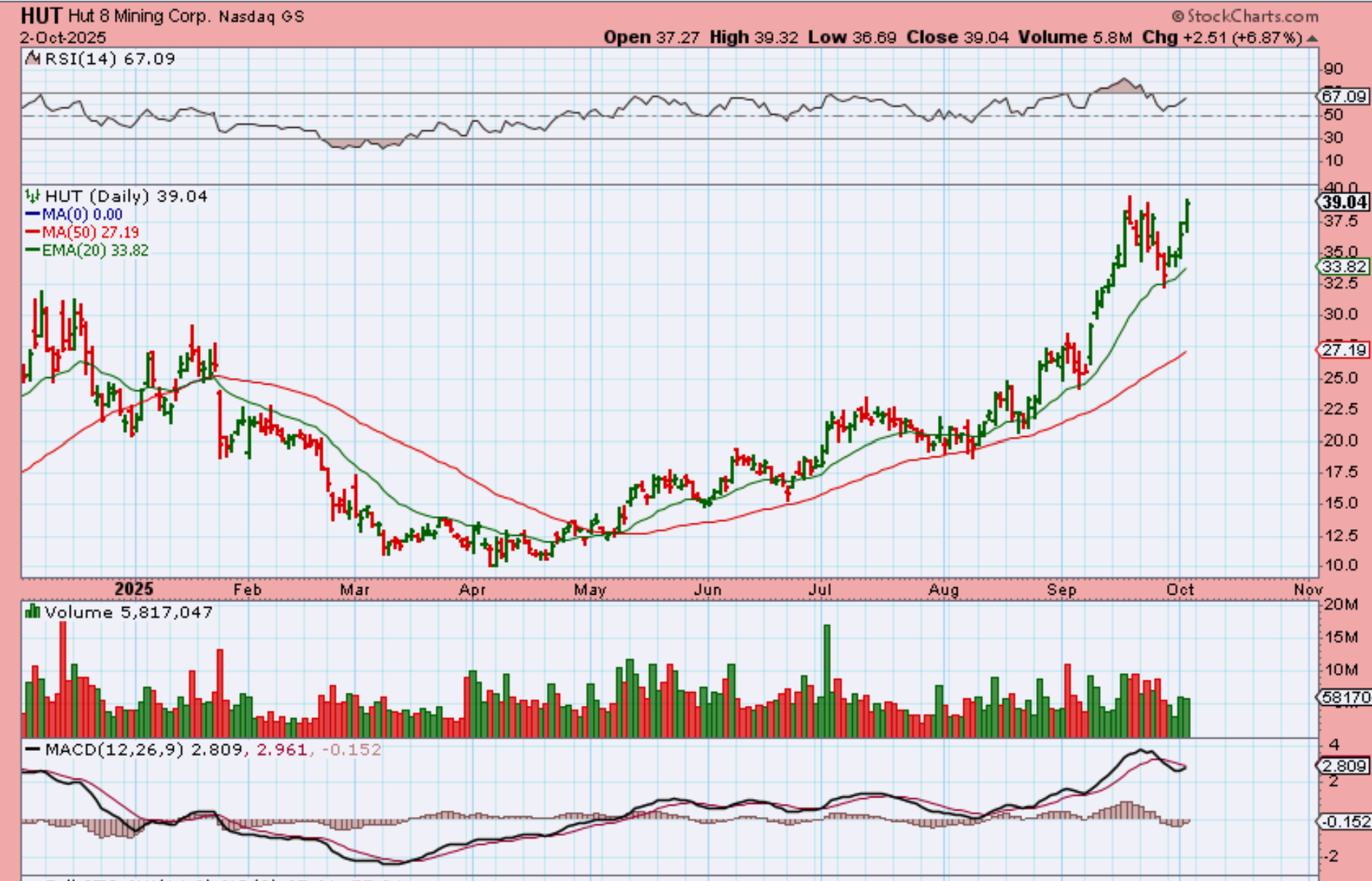The width and height of the screenshot is (1372, 881).
Task: Click the MACD(12,26,9) panel label
Action: (x=114, y=749)
